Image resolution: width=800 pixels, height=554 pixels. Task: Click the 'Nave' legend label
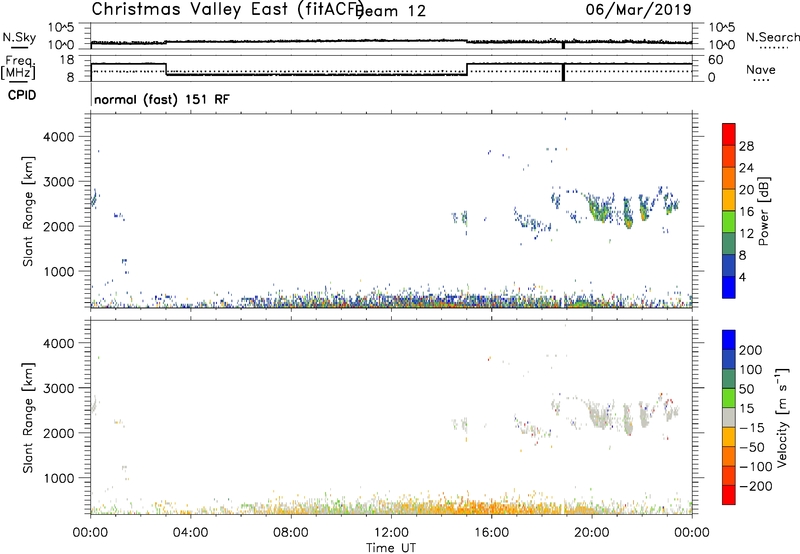761,69
